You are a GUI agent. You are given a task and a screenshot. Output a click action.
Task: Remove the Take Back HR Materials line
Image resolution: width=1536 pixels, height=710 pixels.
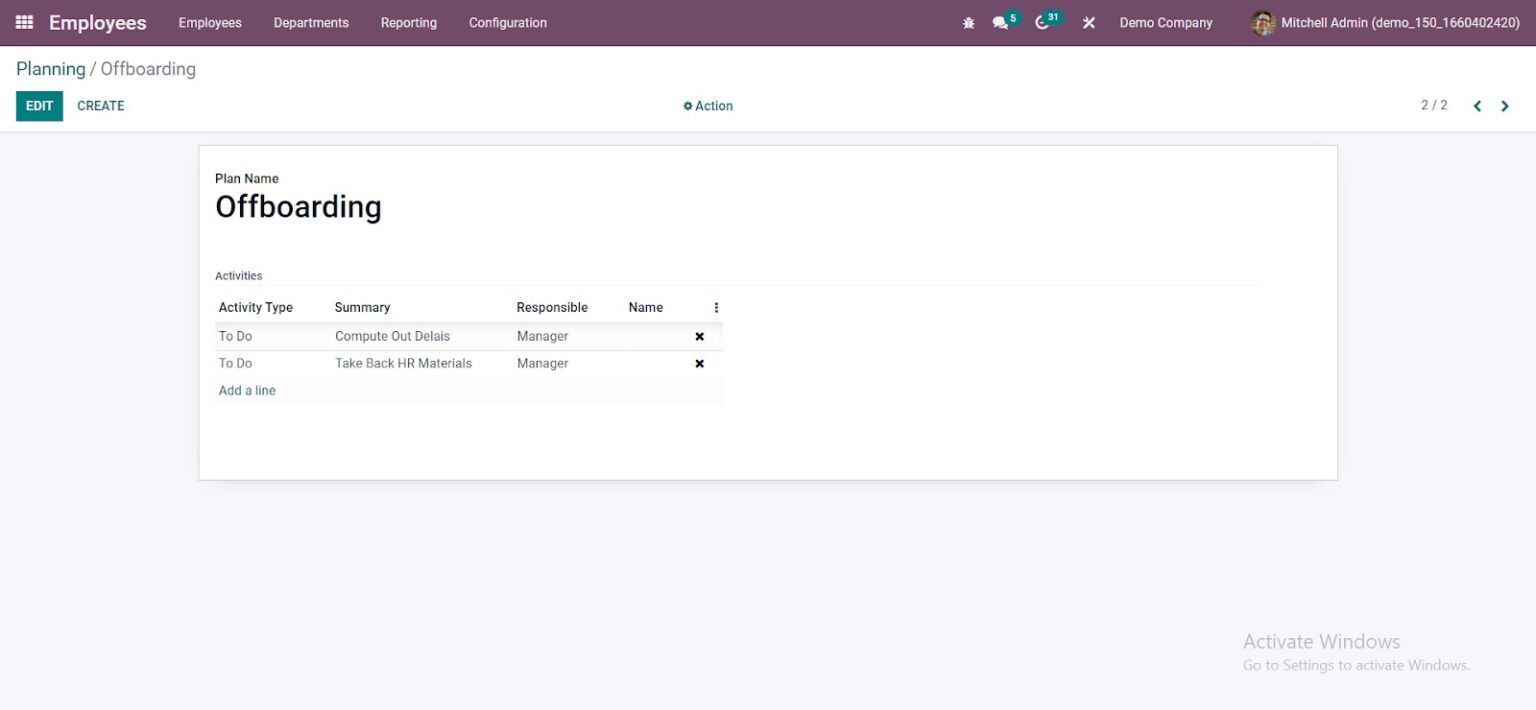(x=699, y=363)
